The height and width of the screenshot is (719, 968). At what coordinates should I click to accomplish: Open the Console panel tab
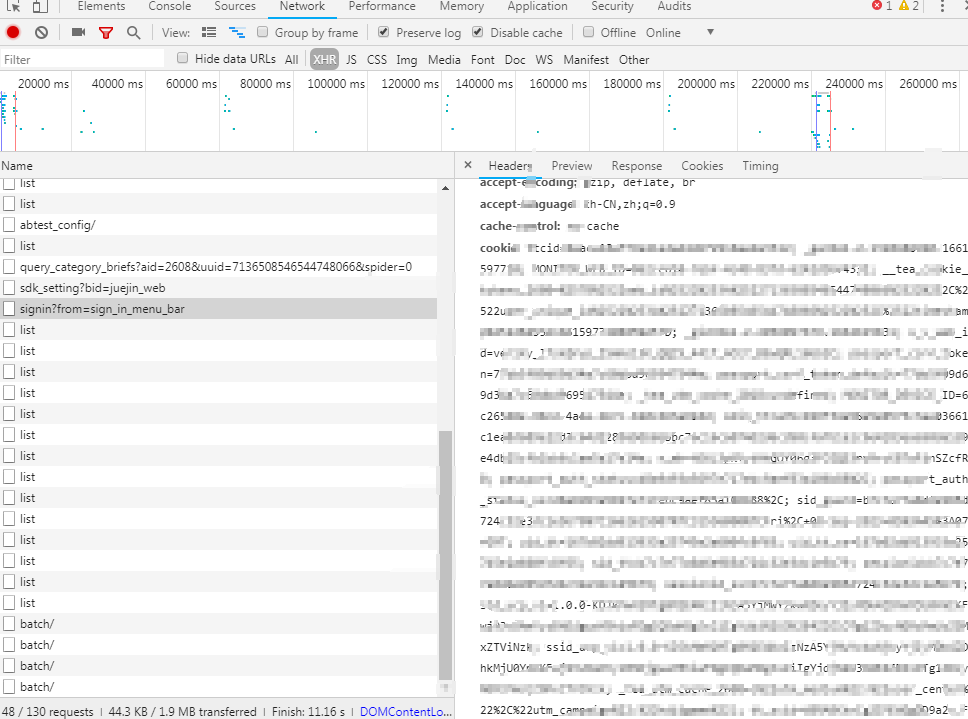click(170, 6)
